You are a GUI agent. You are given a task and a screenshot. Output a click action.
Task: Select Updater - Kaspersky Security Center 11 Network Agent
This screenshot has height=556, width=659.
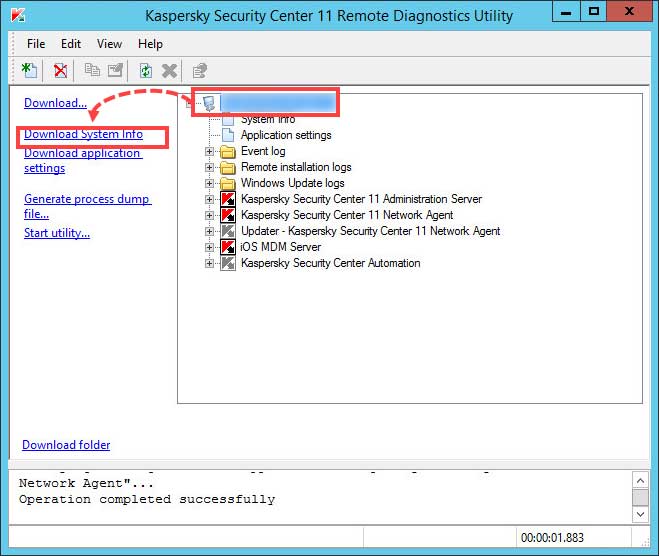[370, 231]
